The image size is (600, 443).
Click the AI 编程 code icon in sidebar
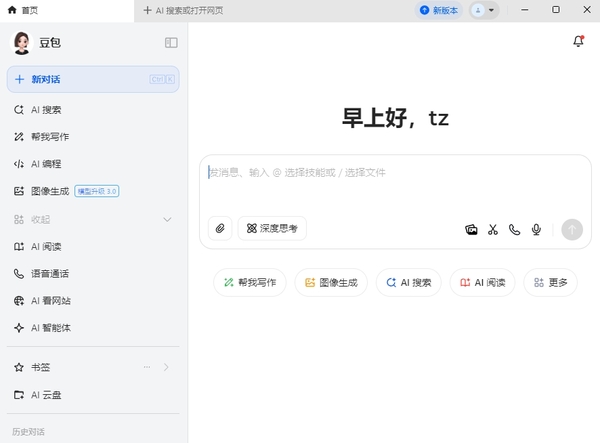coord(19,164)
